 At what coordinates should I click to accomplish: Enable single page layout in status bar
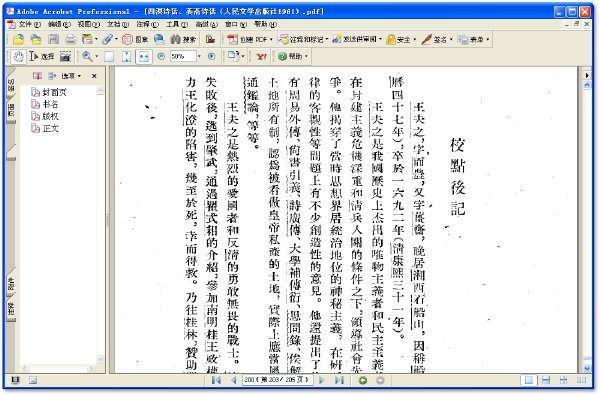click(x=529, y=380)
